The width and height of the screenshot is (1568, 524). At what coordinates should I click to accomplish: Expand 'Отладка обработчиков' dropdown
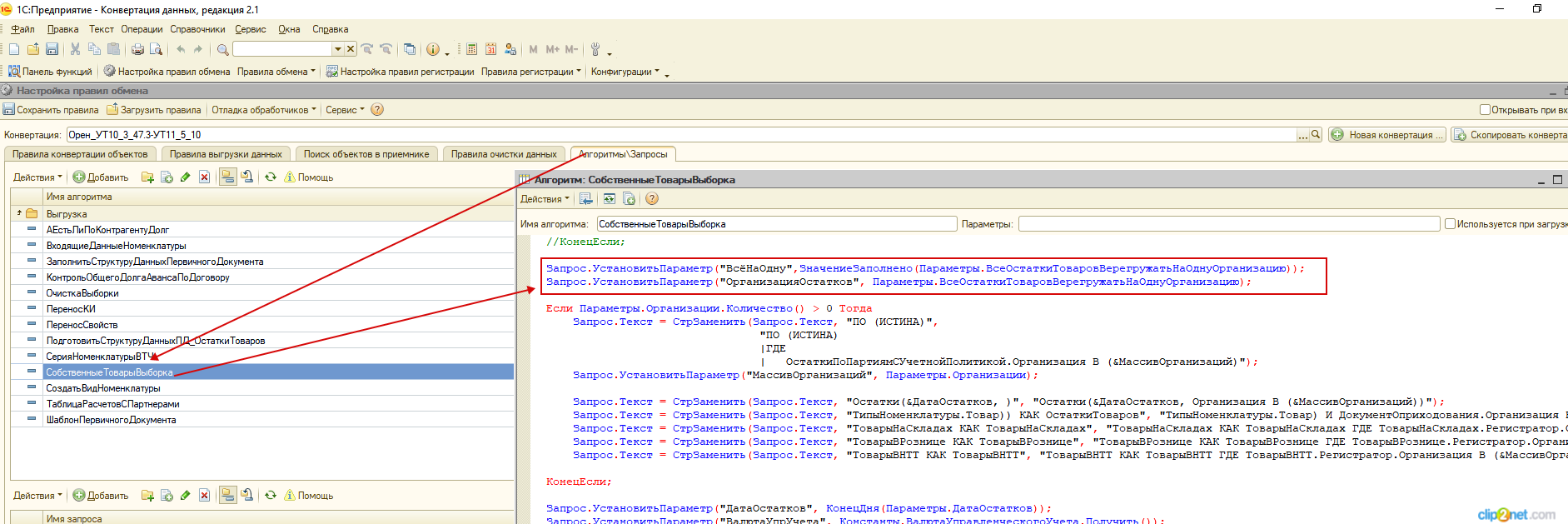[x=264, y=110]
